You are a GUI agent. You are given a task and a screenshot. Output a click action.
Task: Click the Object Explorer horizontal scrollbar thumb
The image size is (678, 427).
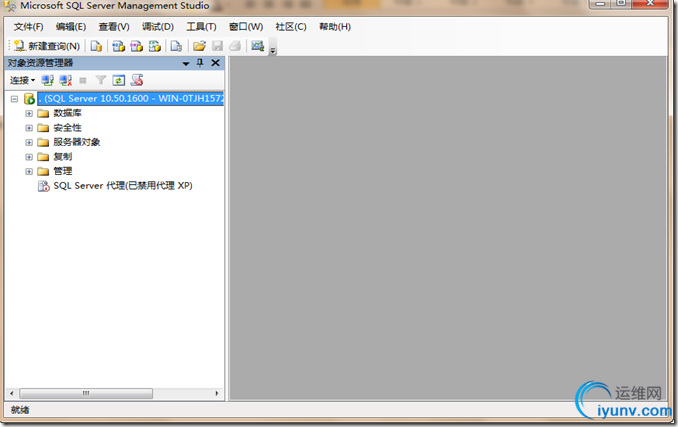click(86, 394)
